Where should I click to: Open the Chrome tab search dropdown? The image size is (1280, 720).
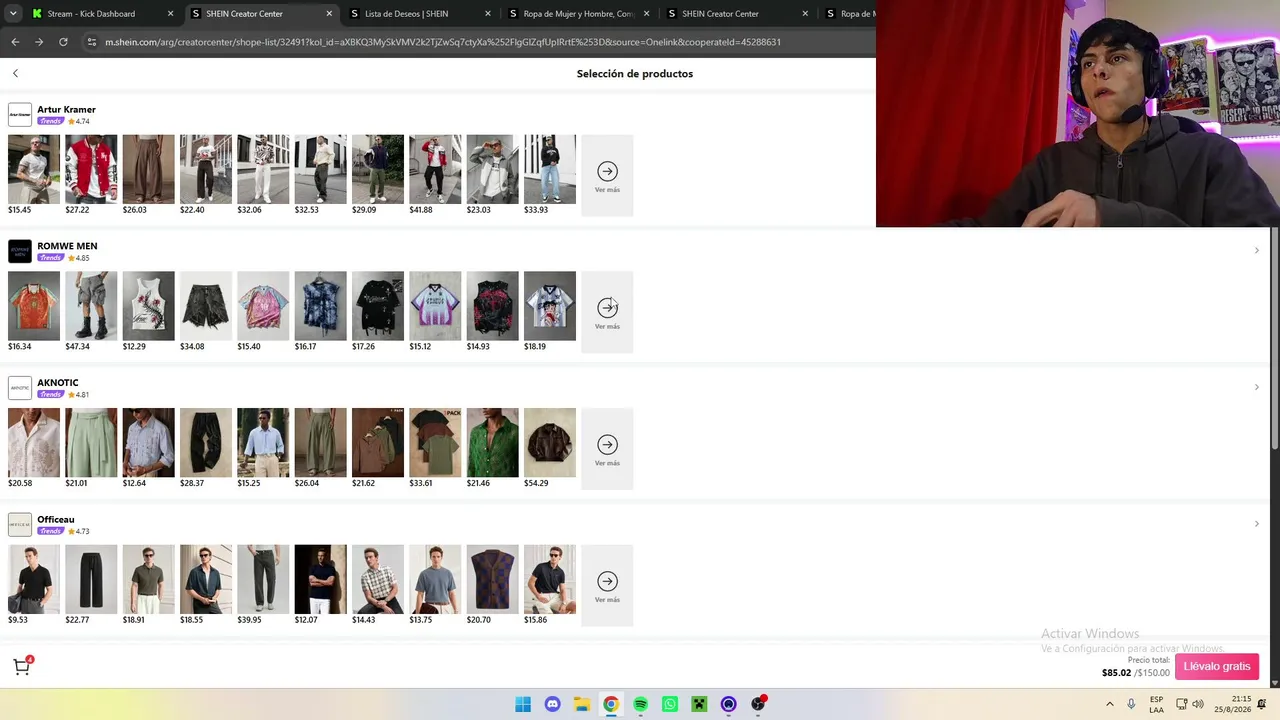tap(15, 14)
